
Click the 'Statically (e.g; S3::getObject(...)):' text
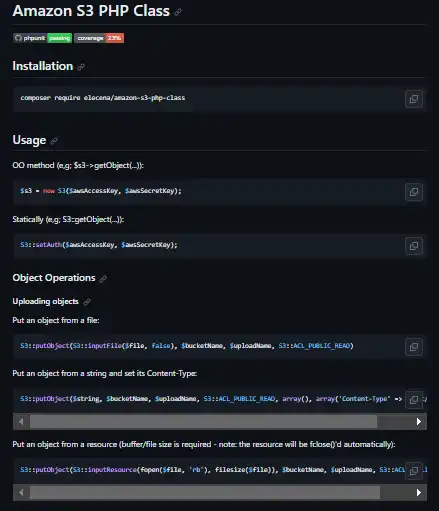point(68,219)
